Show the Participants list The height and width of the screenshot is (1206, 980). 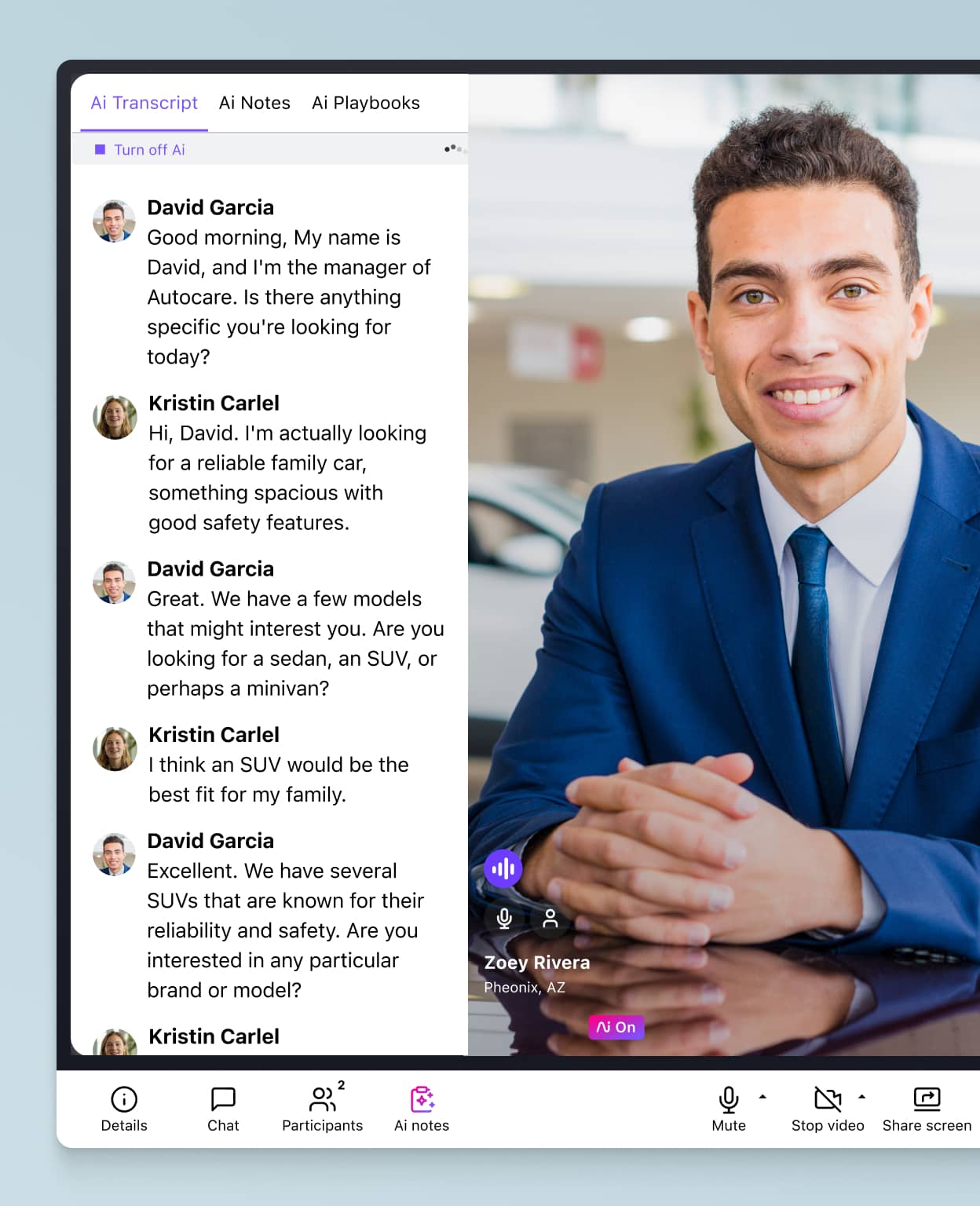tap(323, 1108)
